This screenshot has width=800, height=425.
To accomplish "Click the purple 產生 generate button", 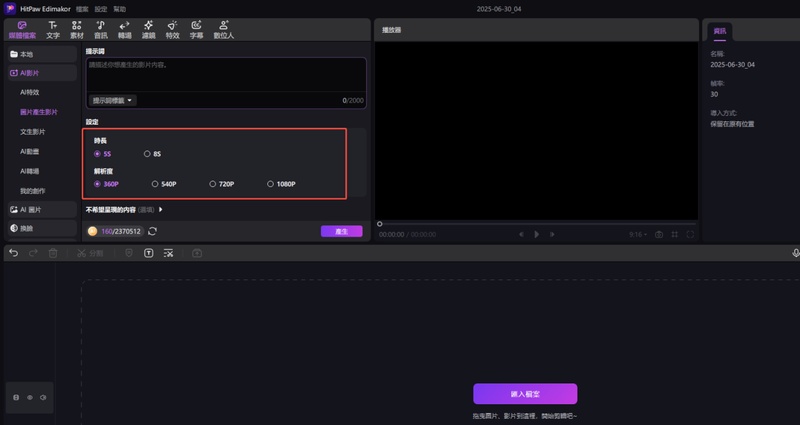I will point(341,231).
